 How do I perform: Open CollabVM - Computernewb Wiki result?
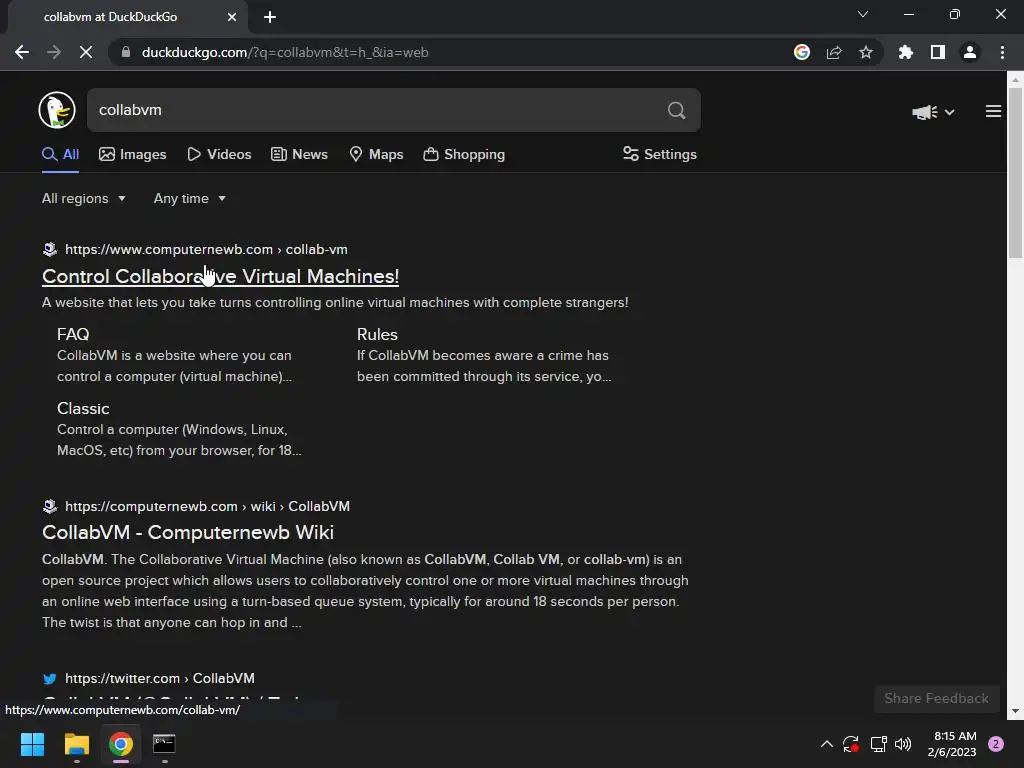(x=188, y=533)
